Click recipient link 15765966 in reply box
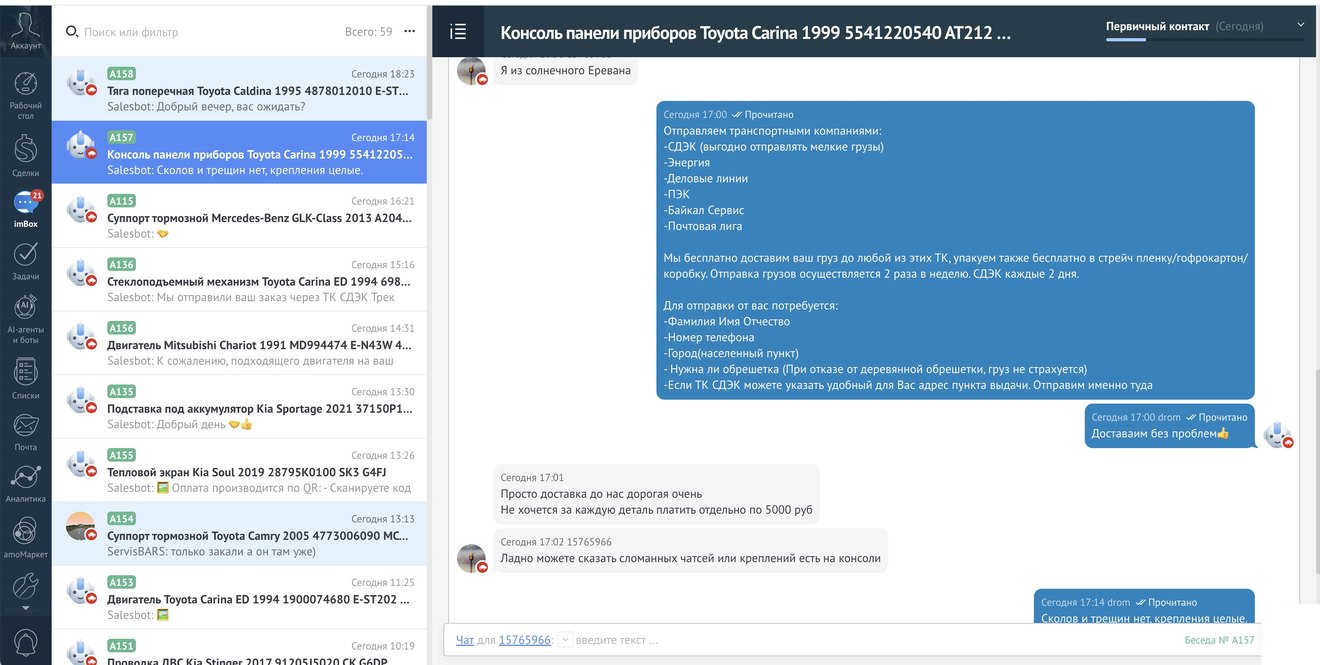This screenshot has width=1320, height=665. [525, 640]
